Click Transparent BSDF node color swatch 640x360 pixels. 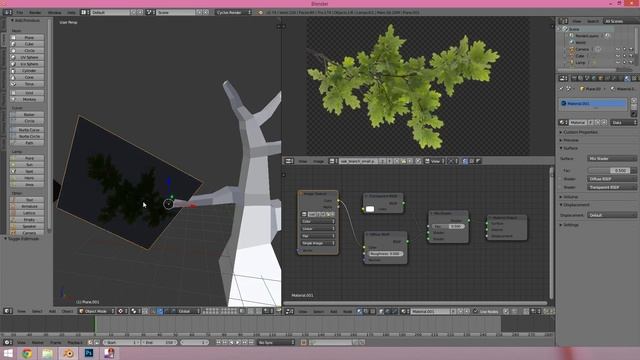(x=370, y=209)
